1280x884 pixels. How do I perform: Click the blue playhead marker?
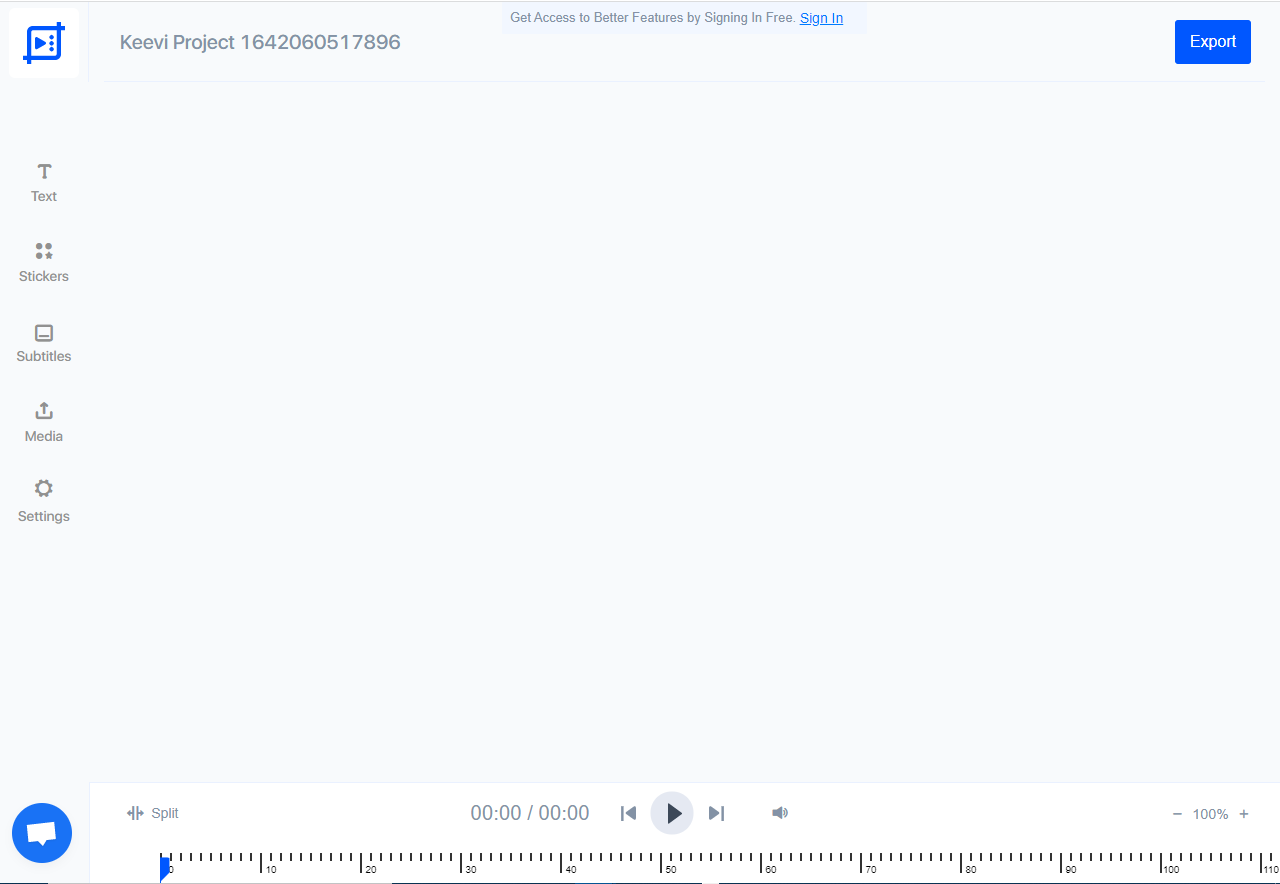(165, 867)
